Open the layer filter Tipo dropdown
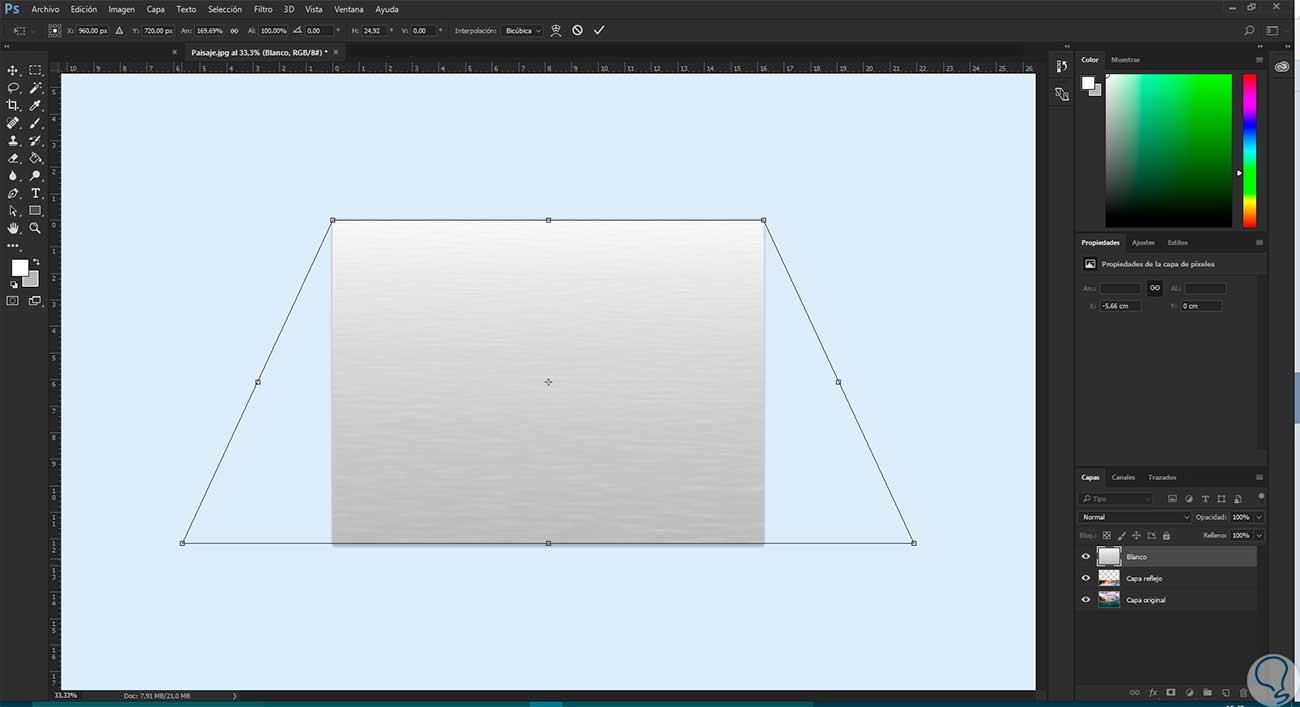The height and width of the screenshot is (707, 1300). [x=1116, y=498]
